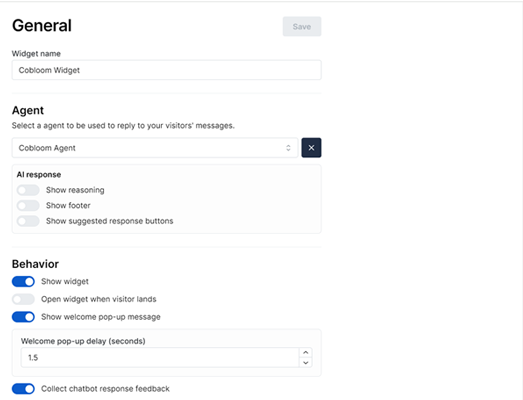
Task: Click the Agent select up-down chevron icon
Action: (x=288, y=148)
